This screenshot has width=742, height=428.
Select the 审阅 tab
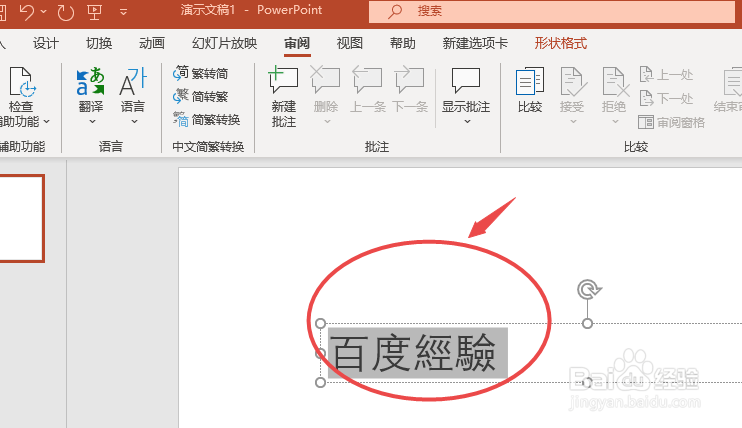297,44
